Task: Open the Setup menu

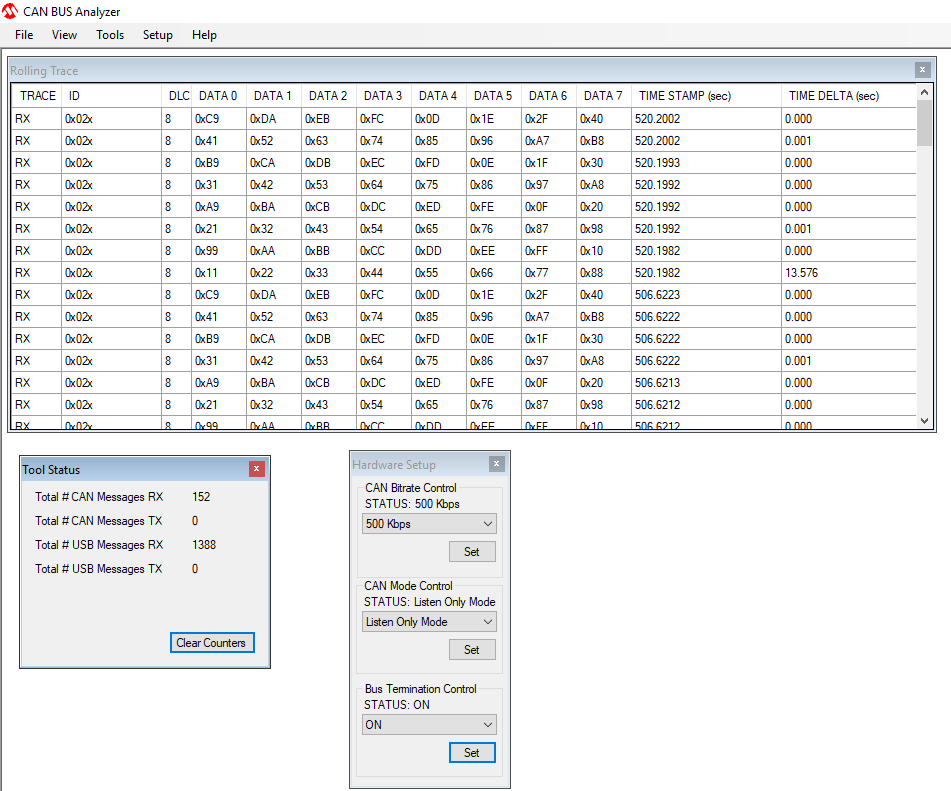Action: tap(157, 35)
